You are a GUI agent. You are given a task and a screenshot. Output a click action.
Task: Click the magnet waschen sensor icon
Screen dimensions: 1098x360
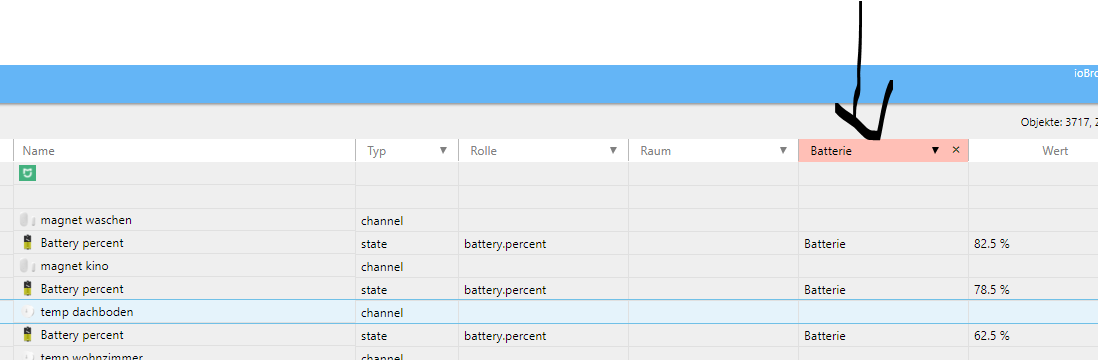coord(27,220)
